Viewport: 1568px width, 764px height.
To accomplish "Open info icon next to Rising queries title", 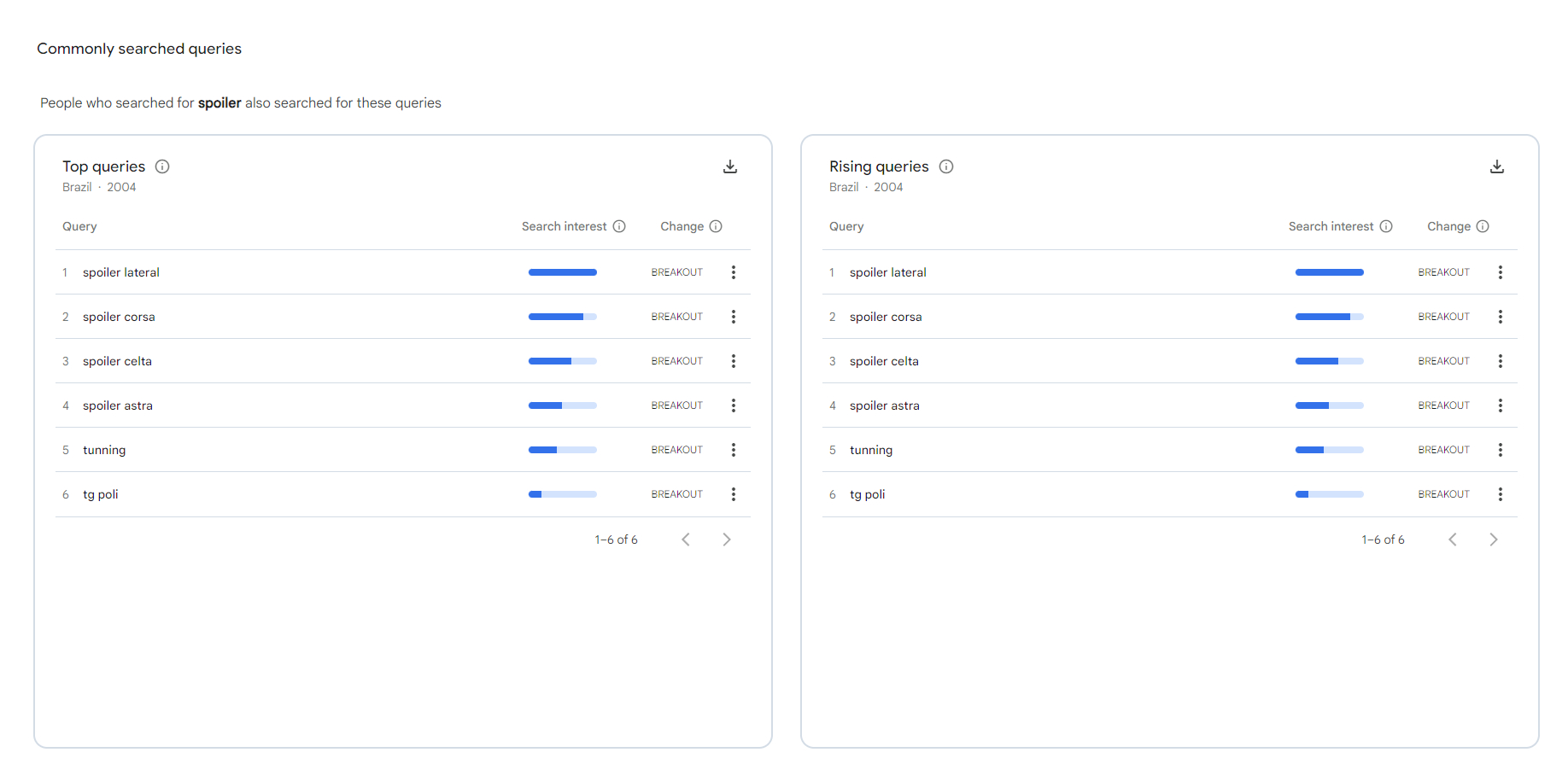I will pos(946,166).
